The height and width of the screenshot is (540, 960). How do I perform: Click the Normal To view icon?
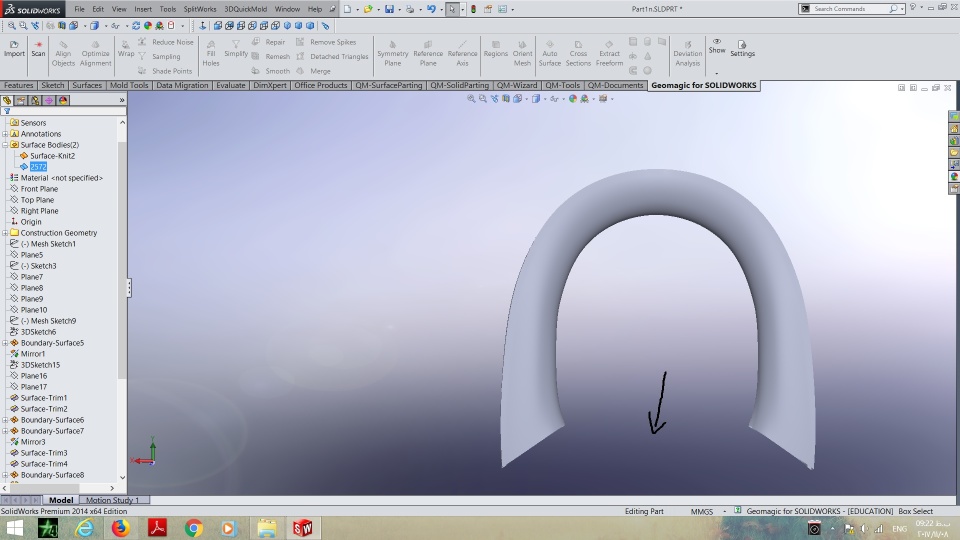click(x=203, y=26)
